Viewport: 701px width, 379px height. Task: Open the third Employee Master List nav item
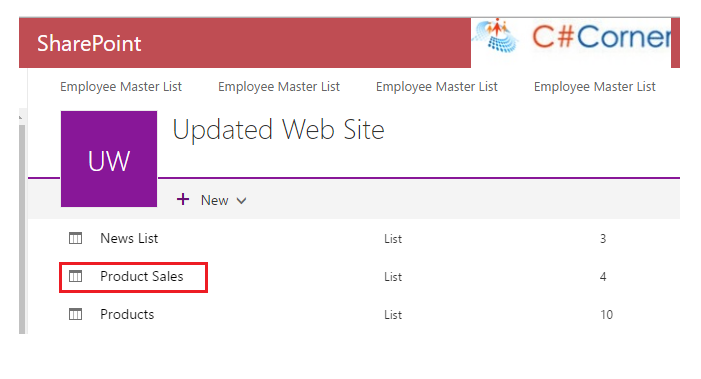[x=437, y=87]
